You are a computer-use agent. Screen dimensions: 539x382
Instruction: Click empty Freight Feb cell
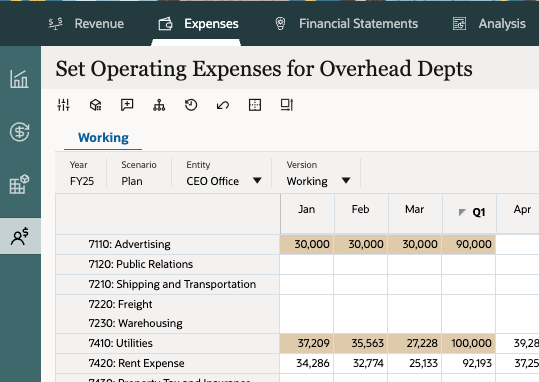tap(361, 304)
